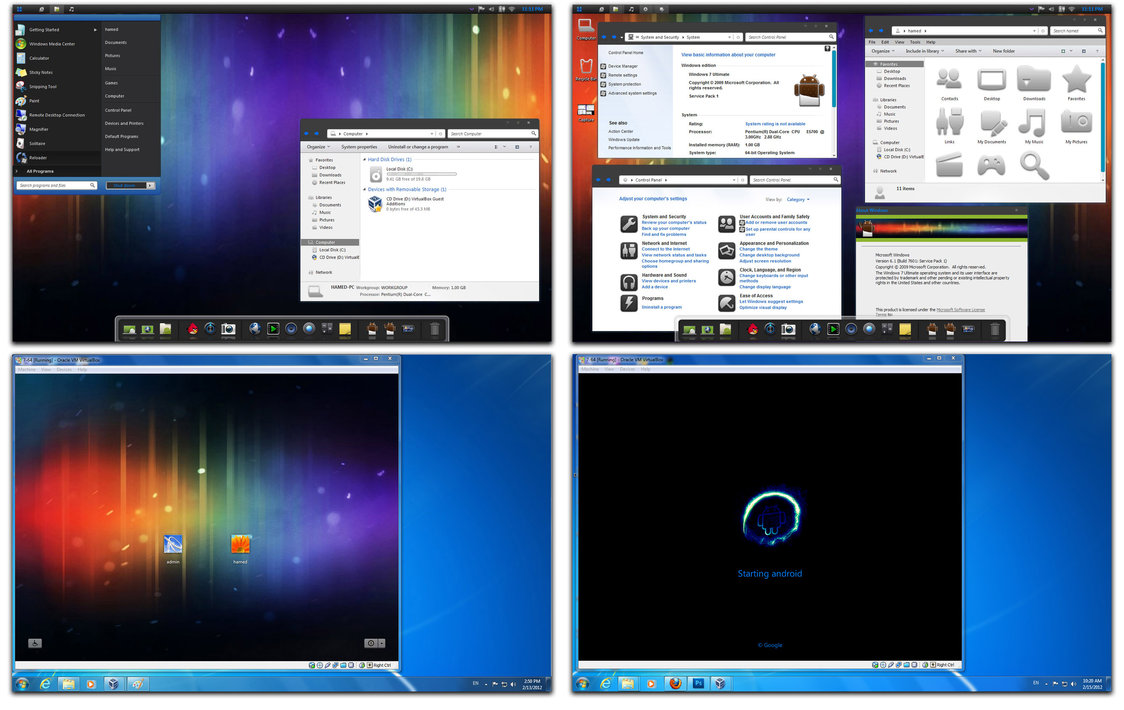Screen dimensions: 1124x710
Task: Open the My Pictures camera folder icon
Action: 1076,126
